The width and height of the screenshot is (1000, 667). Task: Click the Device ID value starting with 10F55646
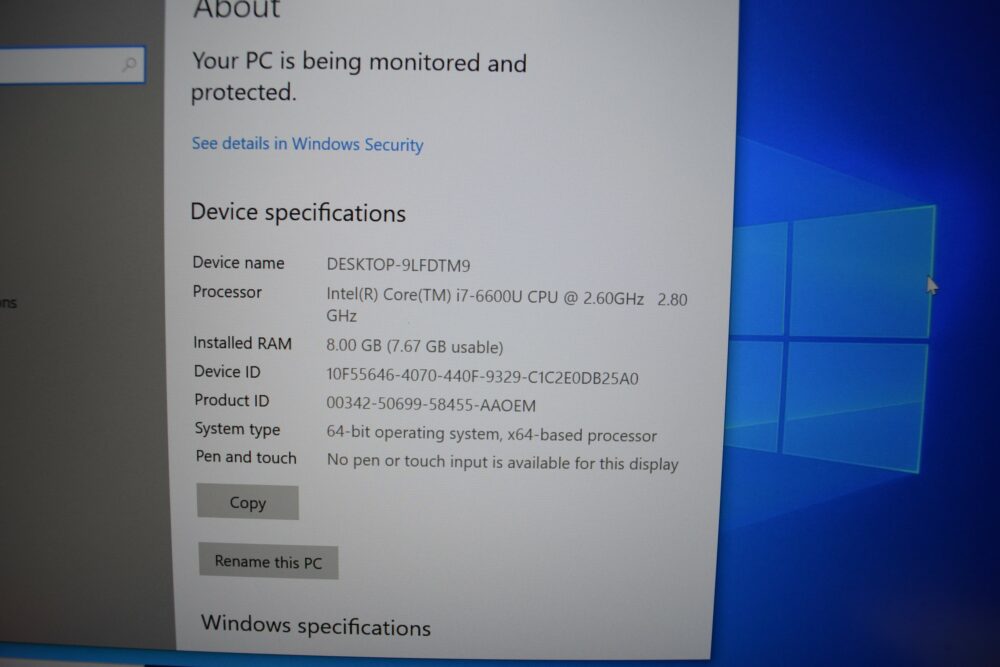pos(482,376)
